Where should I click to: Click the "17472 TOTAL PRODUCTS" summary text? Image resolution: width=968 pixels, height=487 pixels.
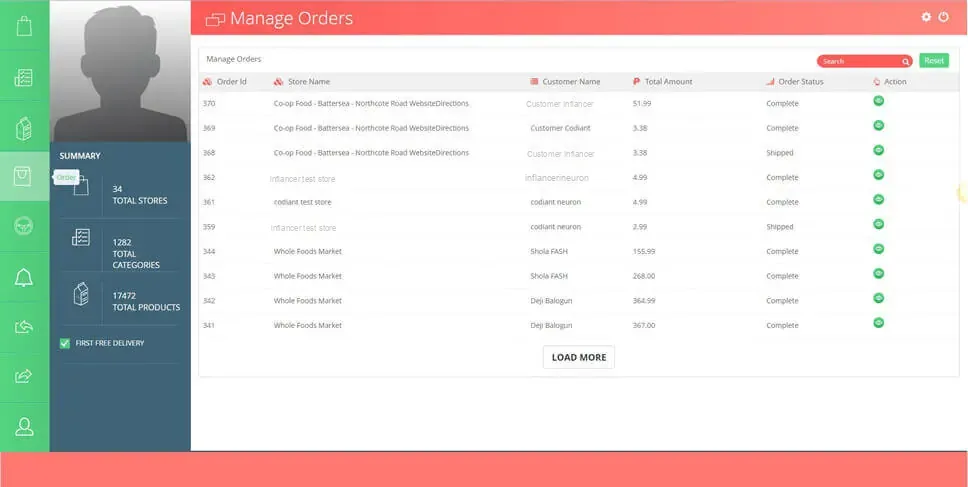click(x=146, y=301)
